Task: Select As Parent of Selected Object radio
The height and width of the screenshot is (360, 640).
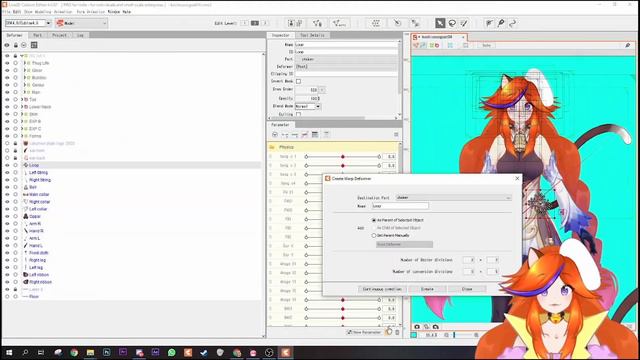Action: pos(373,220)
